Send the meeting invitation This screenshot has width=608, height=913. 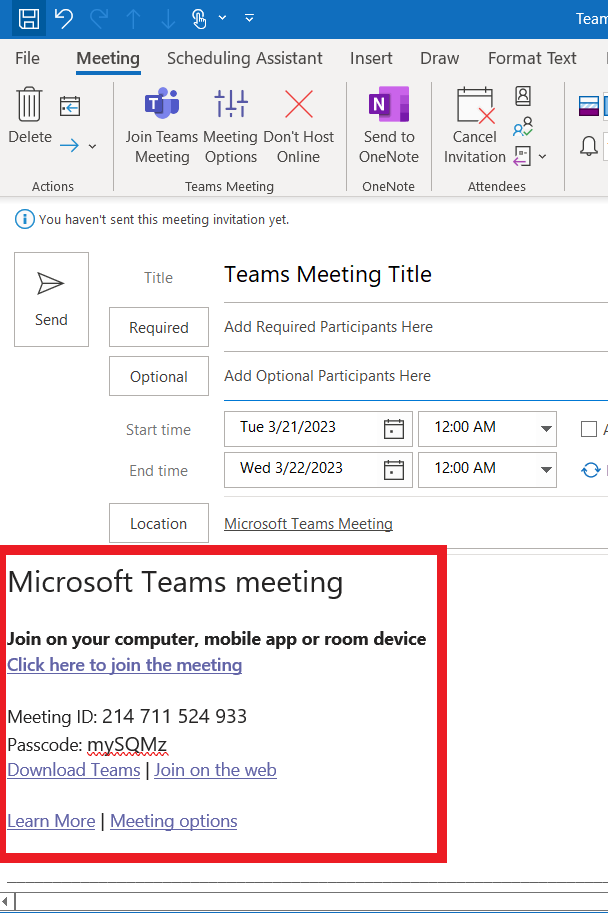click(51, 299)
